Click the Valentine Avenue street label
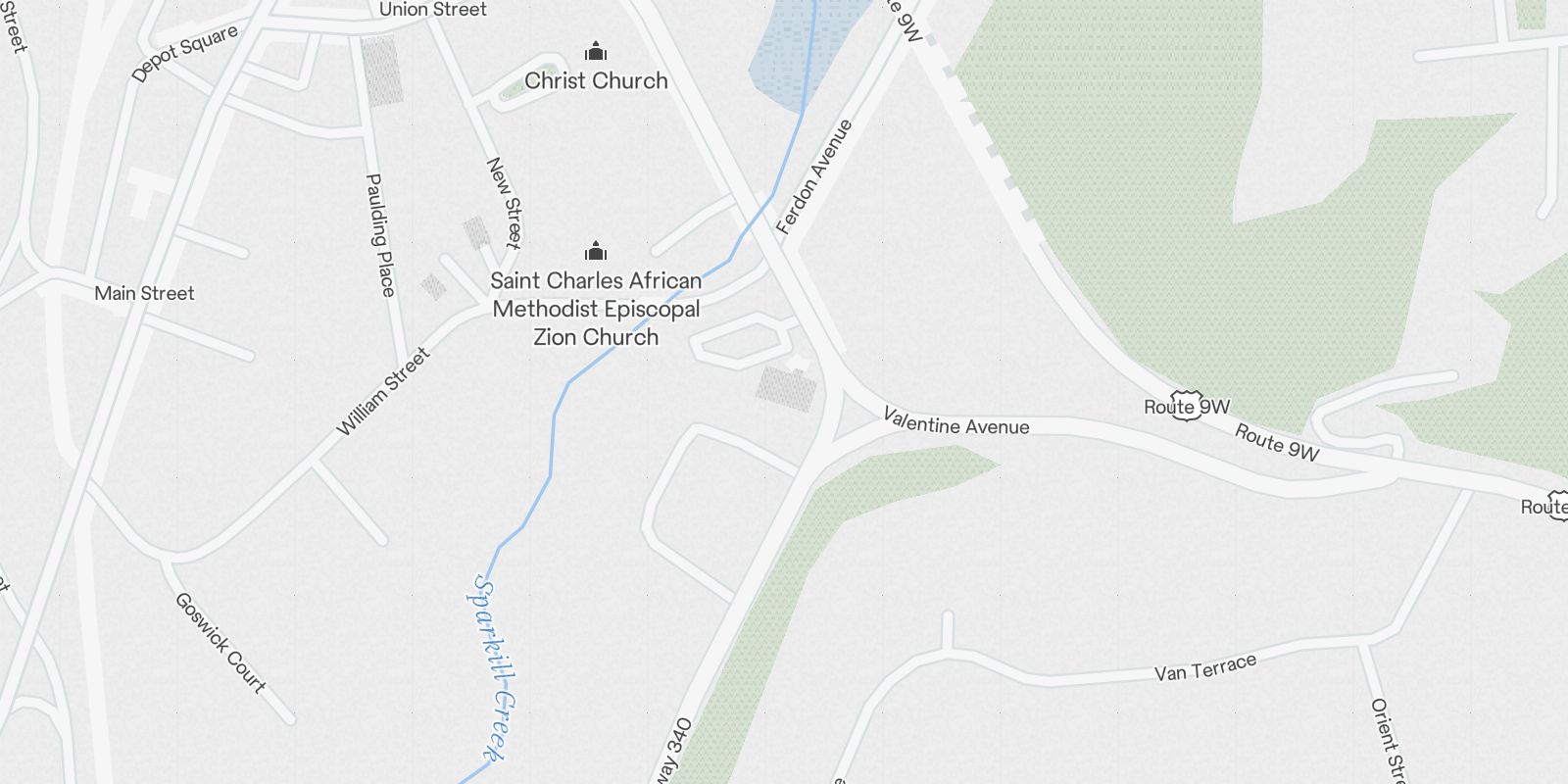This screenshot has height=784, width=1568. [x=956, y=422]
